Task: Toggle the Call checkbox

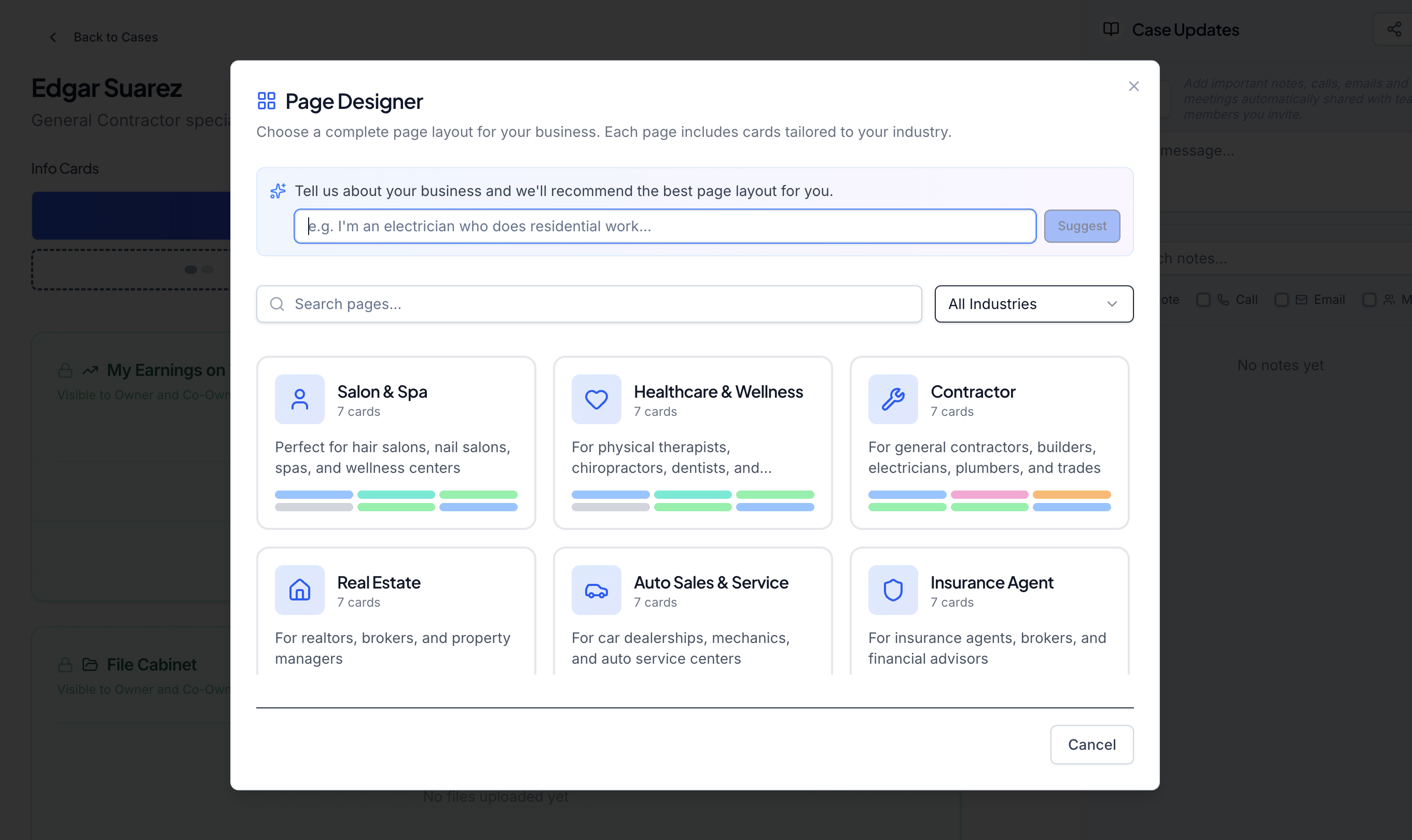Action: (1203, 299)
